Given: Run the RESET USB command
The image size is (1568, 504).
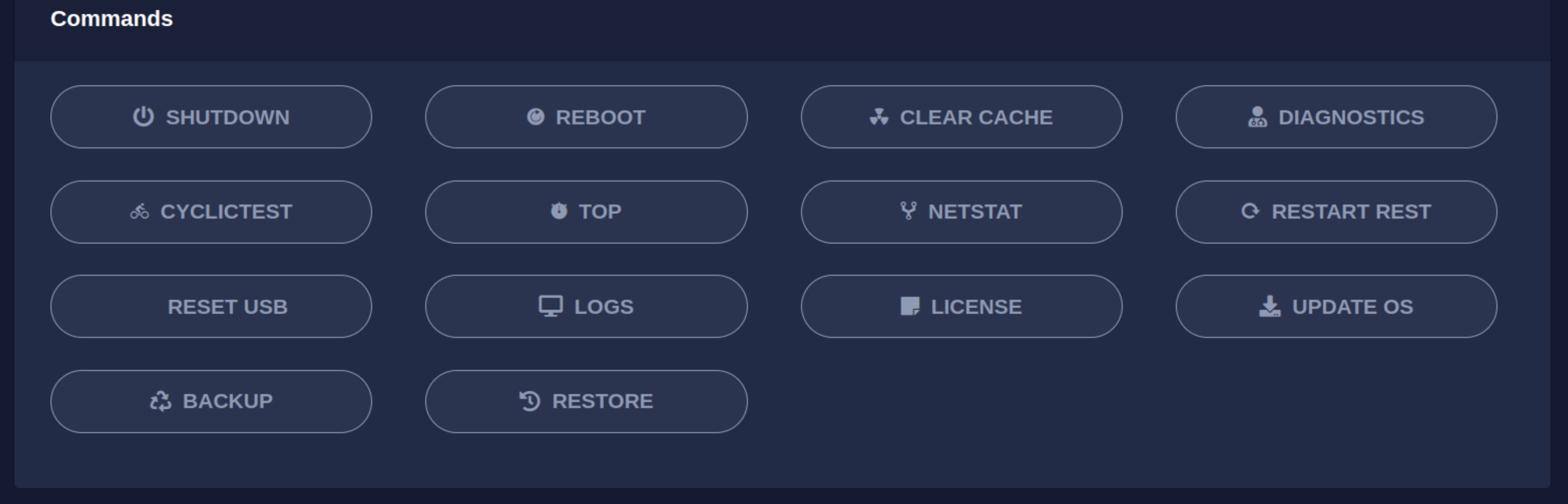Looking at the screenshot, I should pyautogui.click(x=211, y=306).
